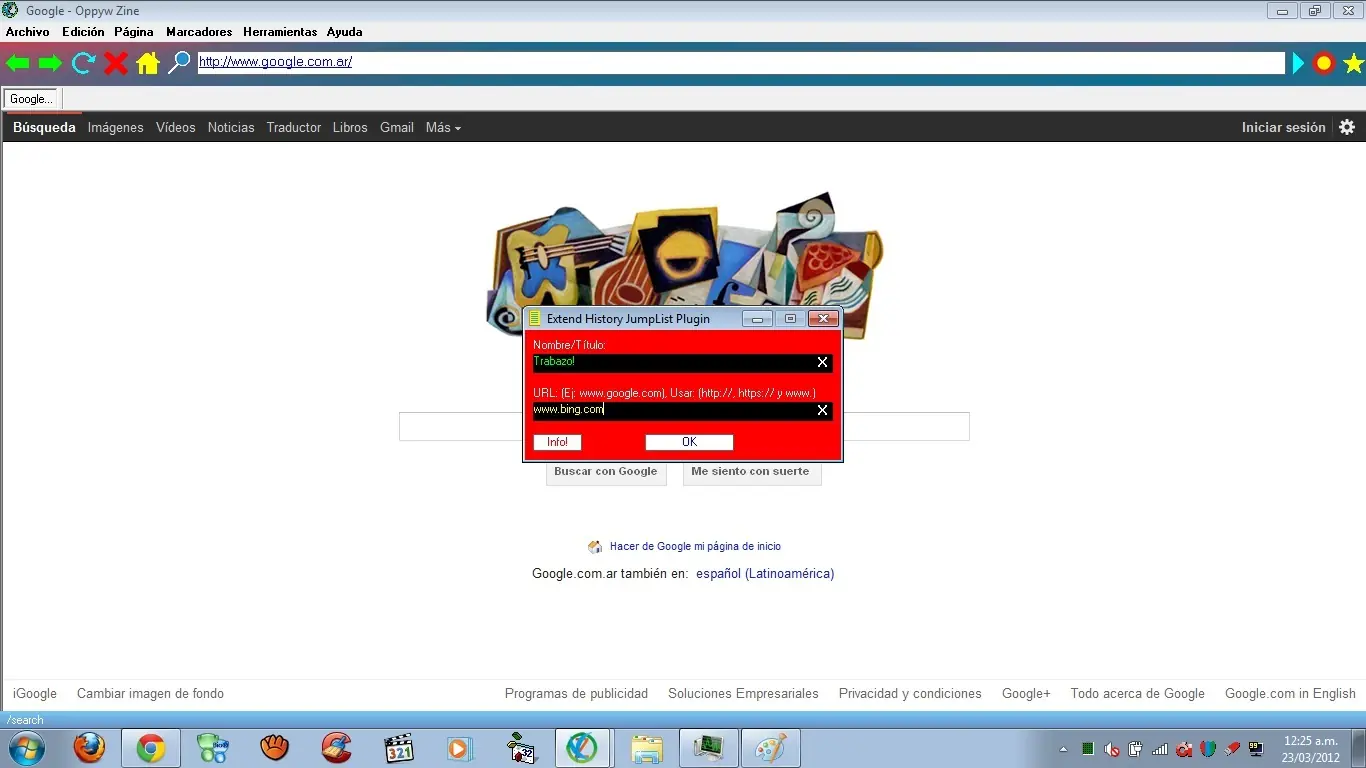Open Soluciones Empresariales link
This screenshot has height=768, width=1366.
click(x=743, y=694)
